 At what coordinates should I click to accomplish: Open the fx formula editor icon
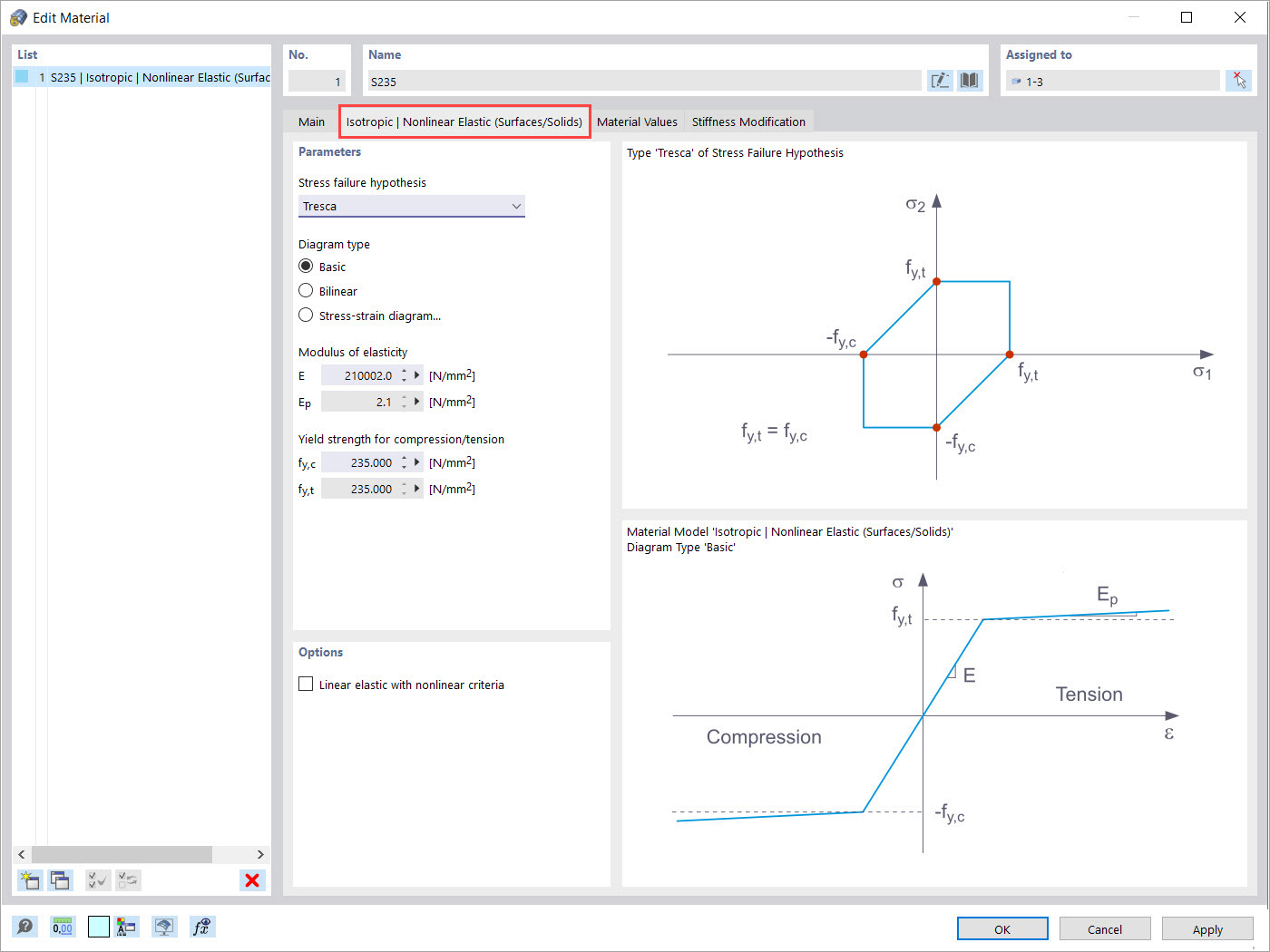pyautogui.click(x=202, y=927)
